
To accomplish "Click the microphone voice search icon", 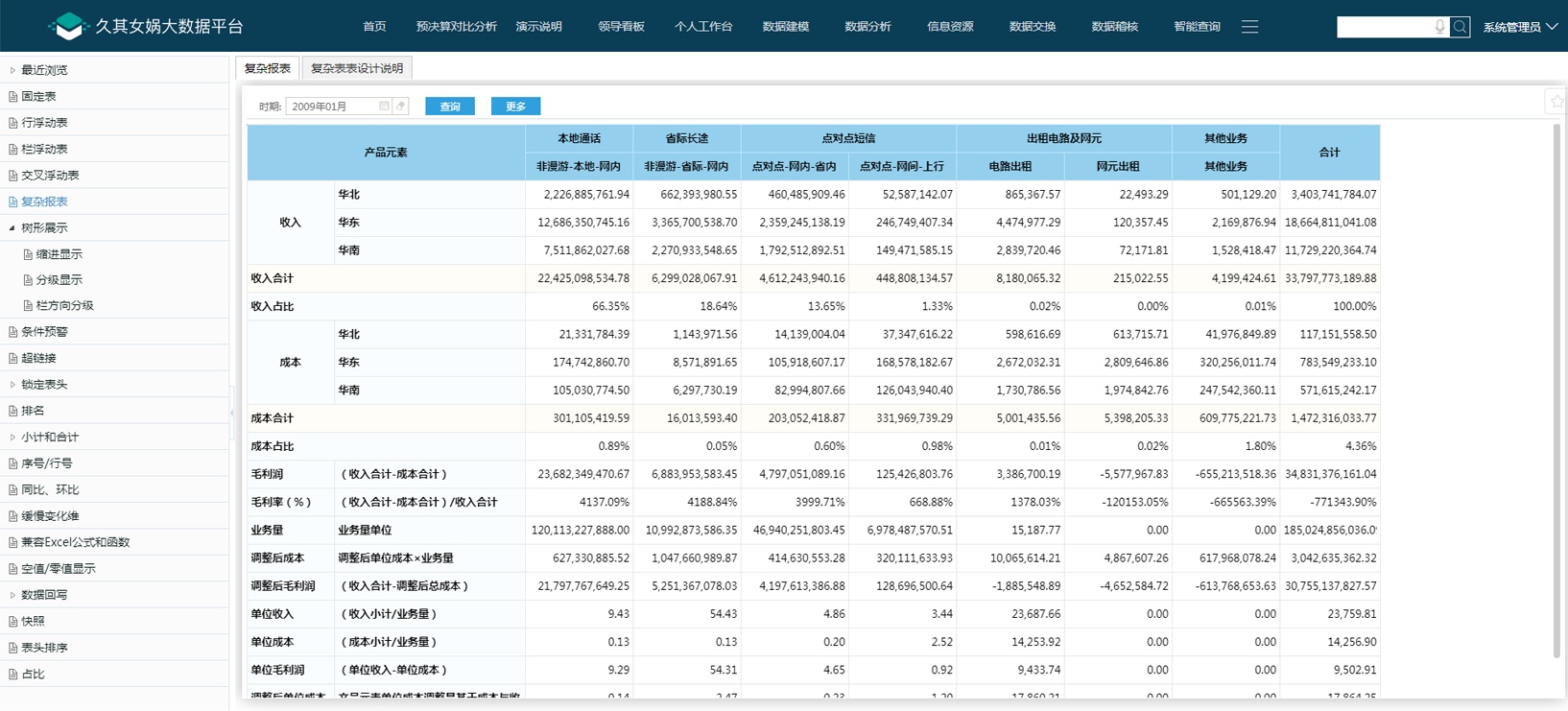I will (1439, 27).
